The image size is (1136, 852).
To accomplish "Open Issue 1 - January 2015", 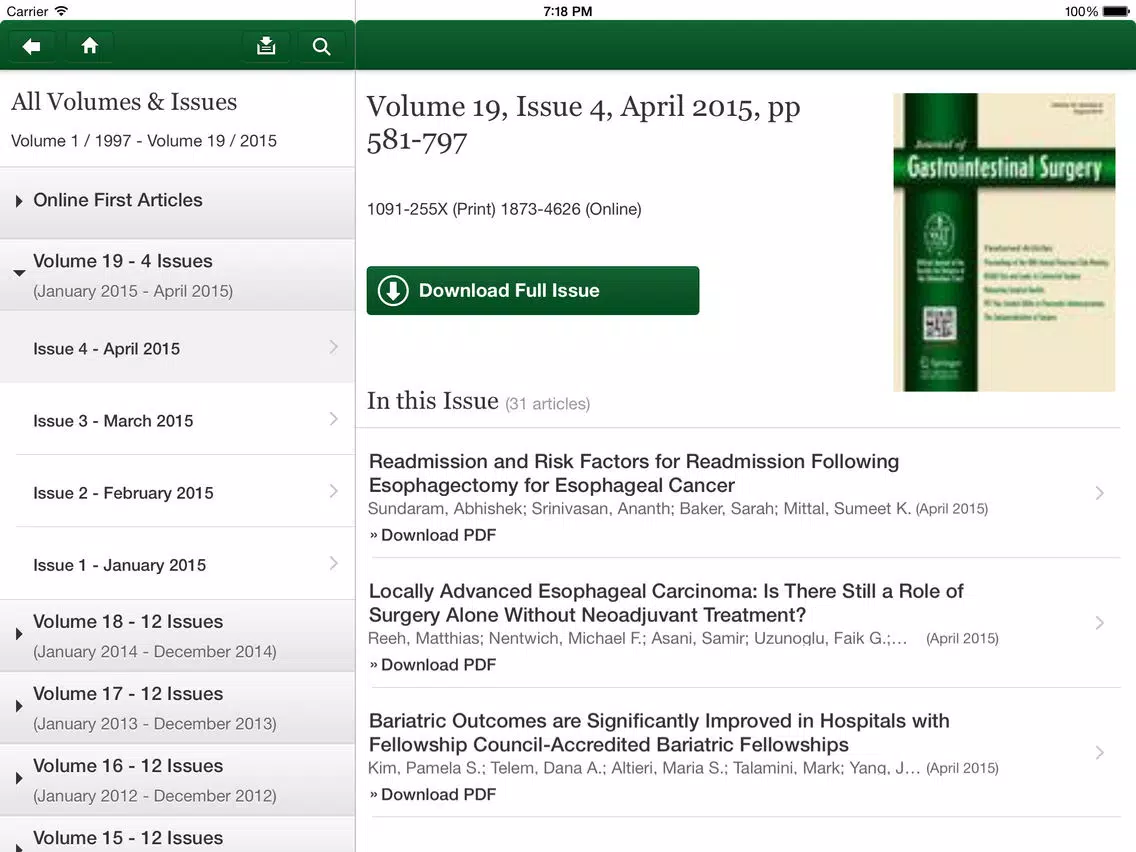I will (x=178, y=564).
